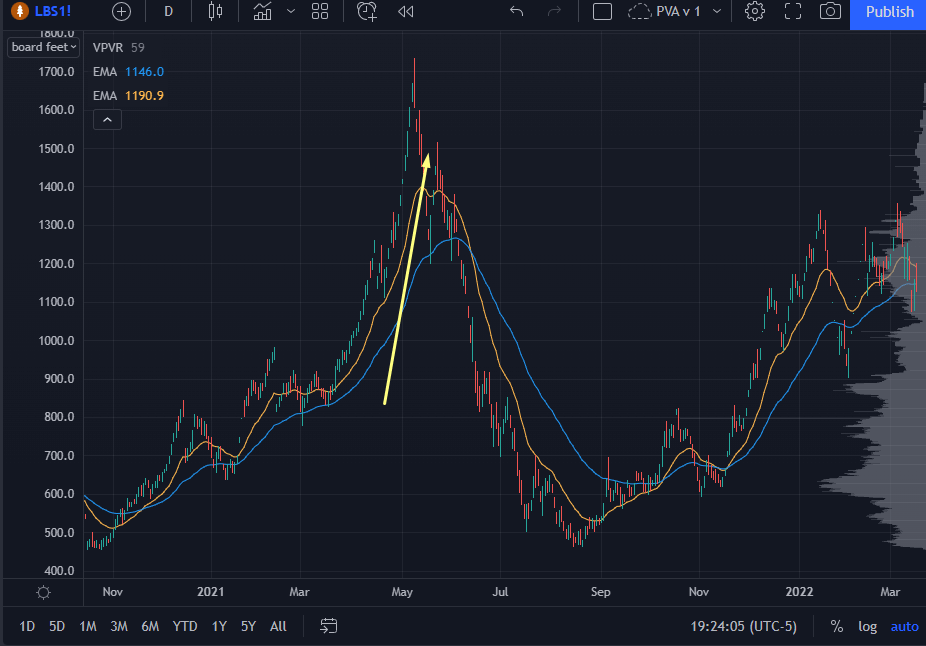Set the range to 6M
The height and width of the screenshot is (646, 926).
click(150, 626)
